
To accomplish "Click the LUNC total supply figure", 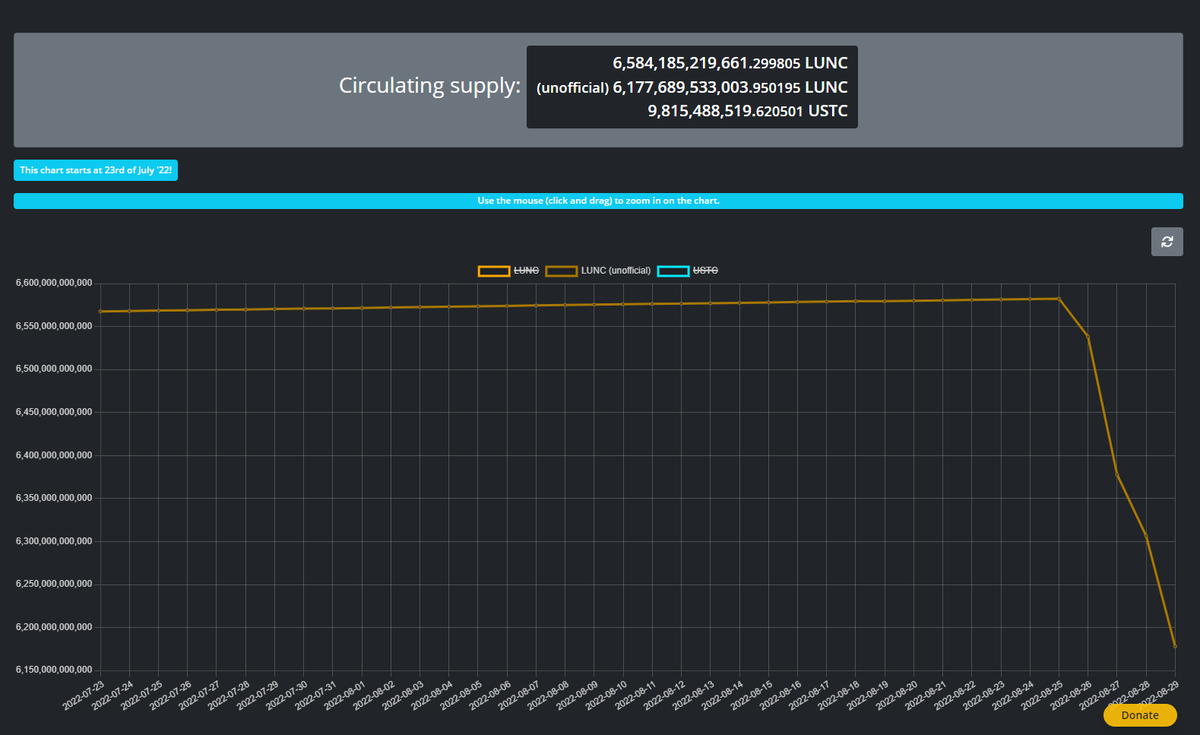I will (x=729, y=62).
